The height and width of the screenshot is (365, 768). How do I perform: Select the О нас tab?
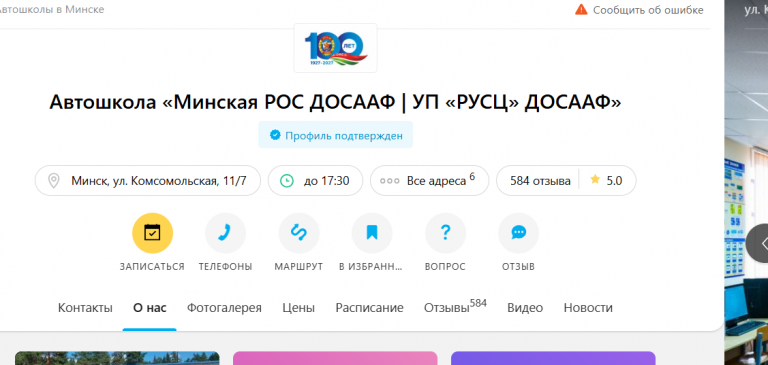pos(150,308)
